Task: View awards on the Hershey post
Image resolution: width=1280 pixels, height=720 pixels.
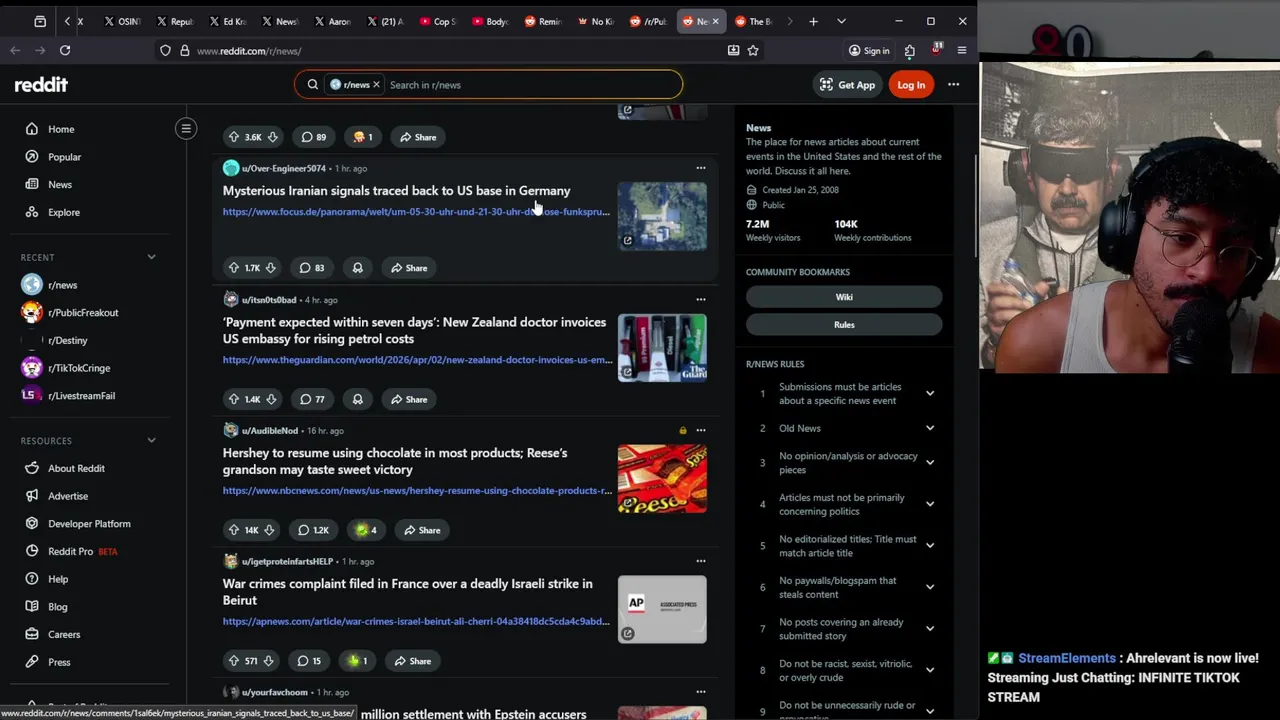Action: click(x=365, y=530)
